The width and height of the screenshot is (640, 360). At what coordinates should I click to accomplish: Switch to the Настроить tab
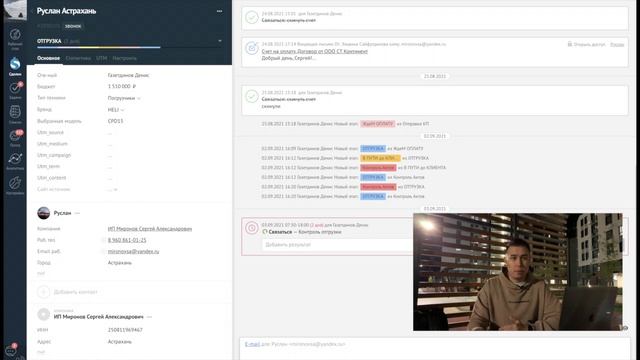[x=124, y=58]
